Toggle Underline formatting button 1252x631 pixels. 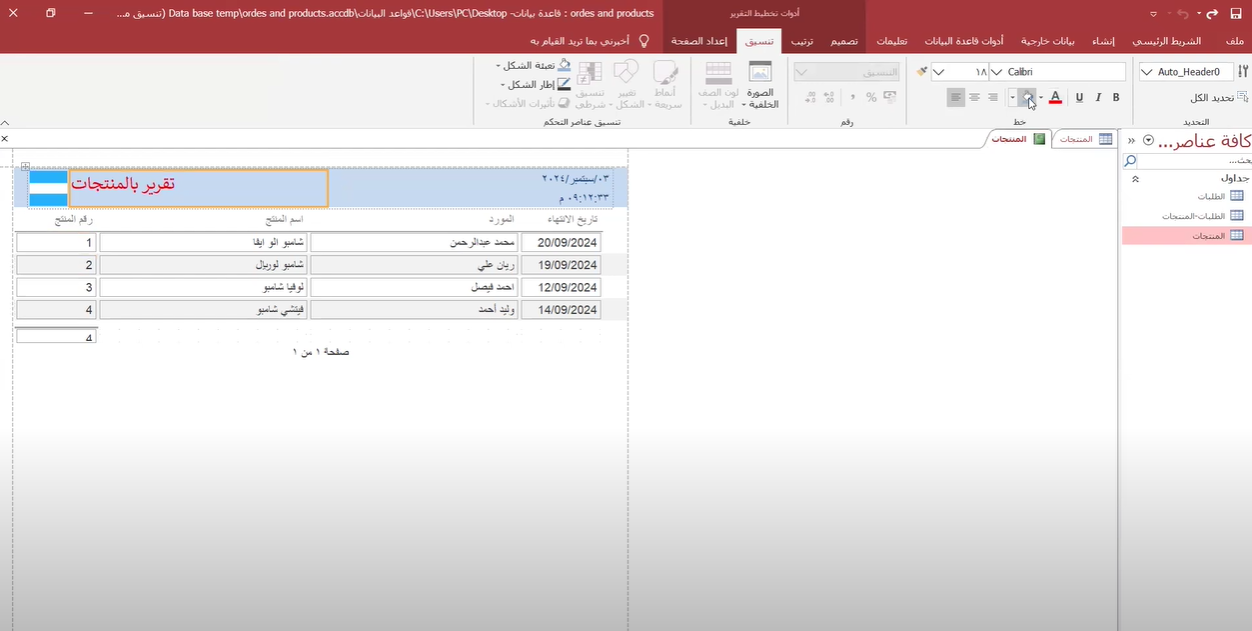[1079, 97]
